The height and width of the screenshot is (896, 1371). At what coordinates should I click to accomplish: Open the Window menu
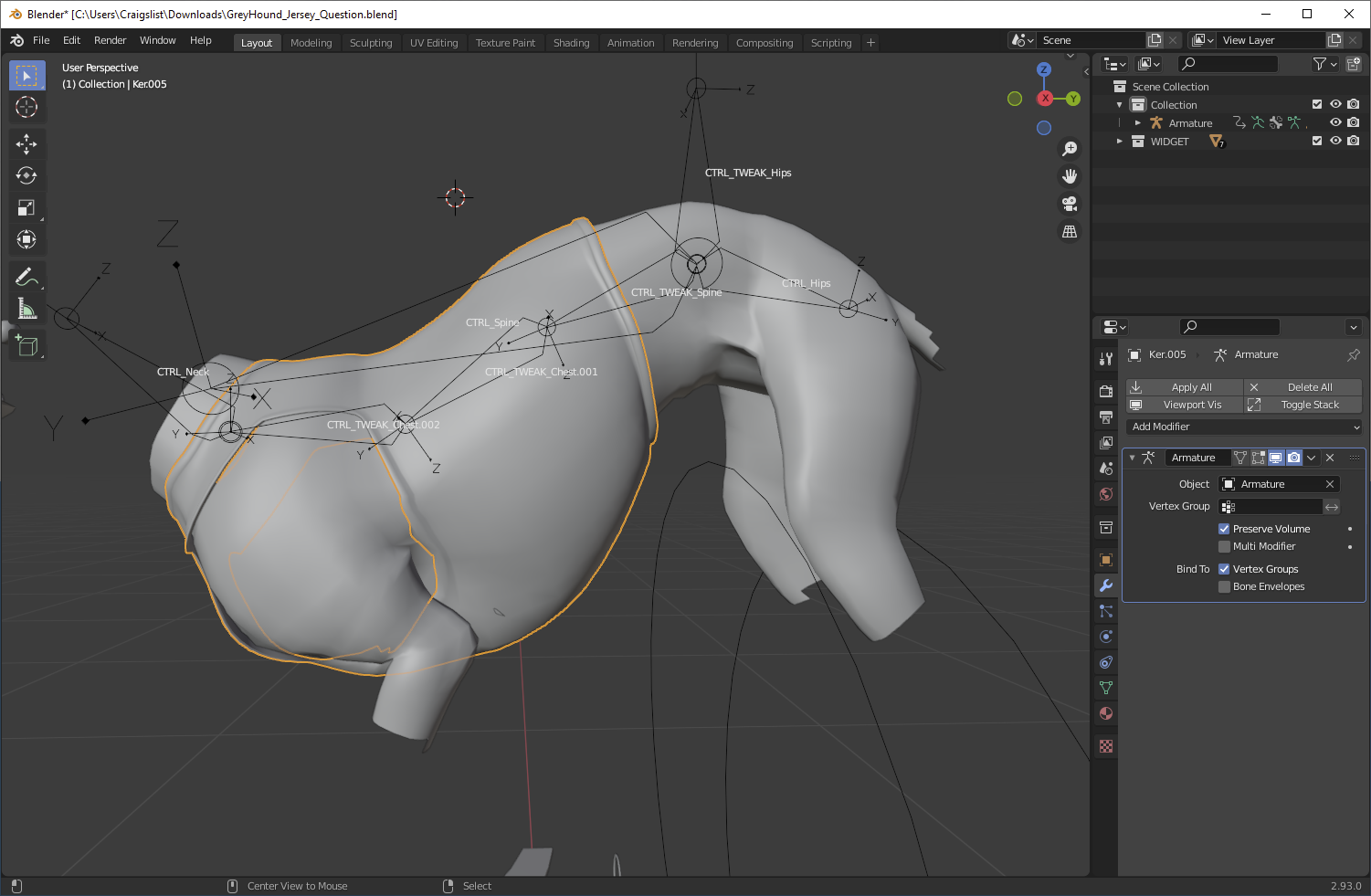coord(158,40)
